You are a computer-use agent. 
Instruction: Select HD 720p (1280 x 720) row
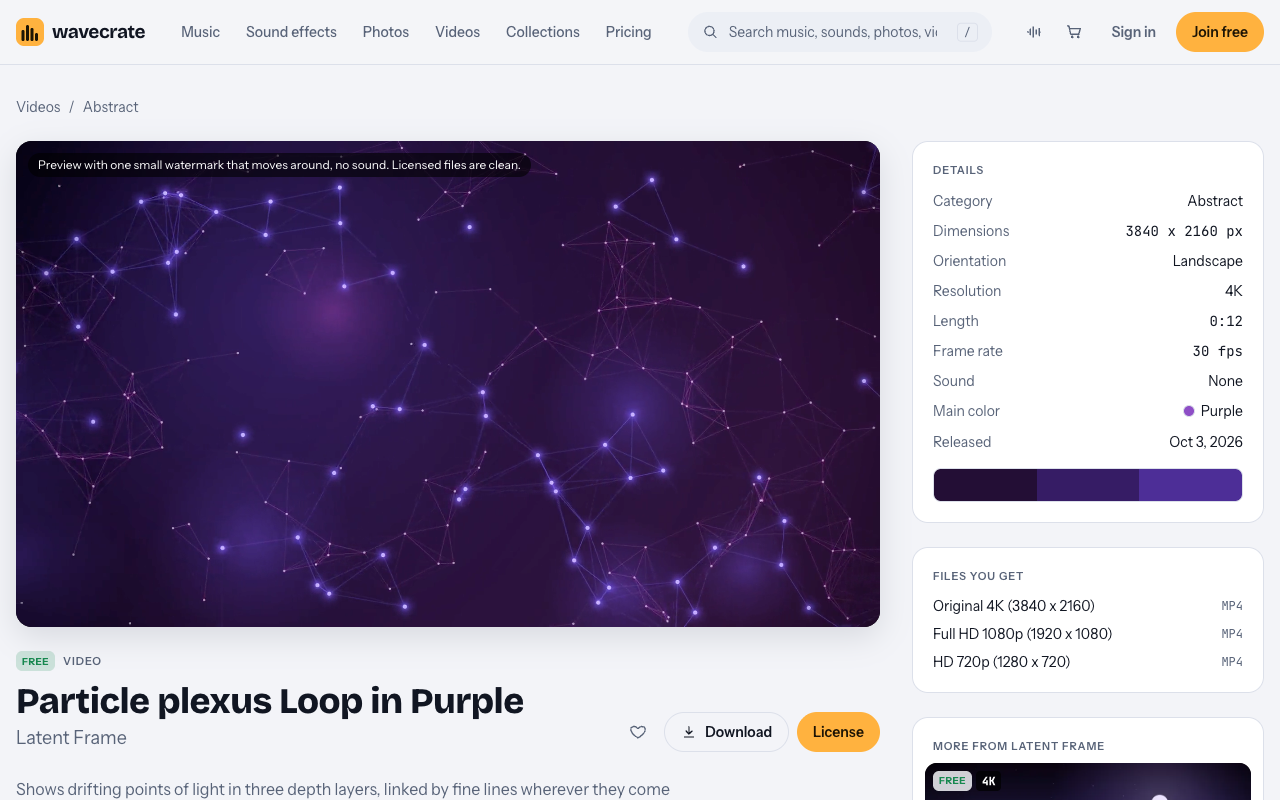coord(1088,662)
